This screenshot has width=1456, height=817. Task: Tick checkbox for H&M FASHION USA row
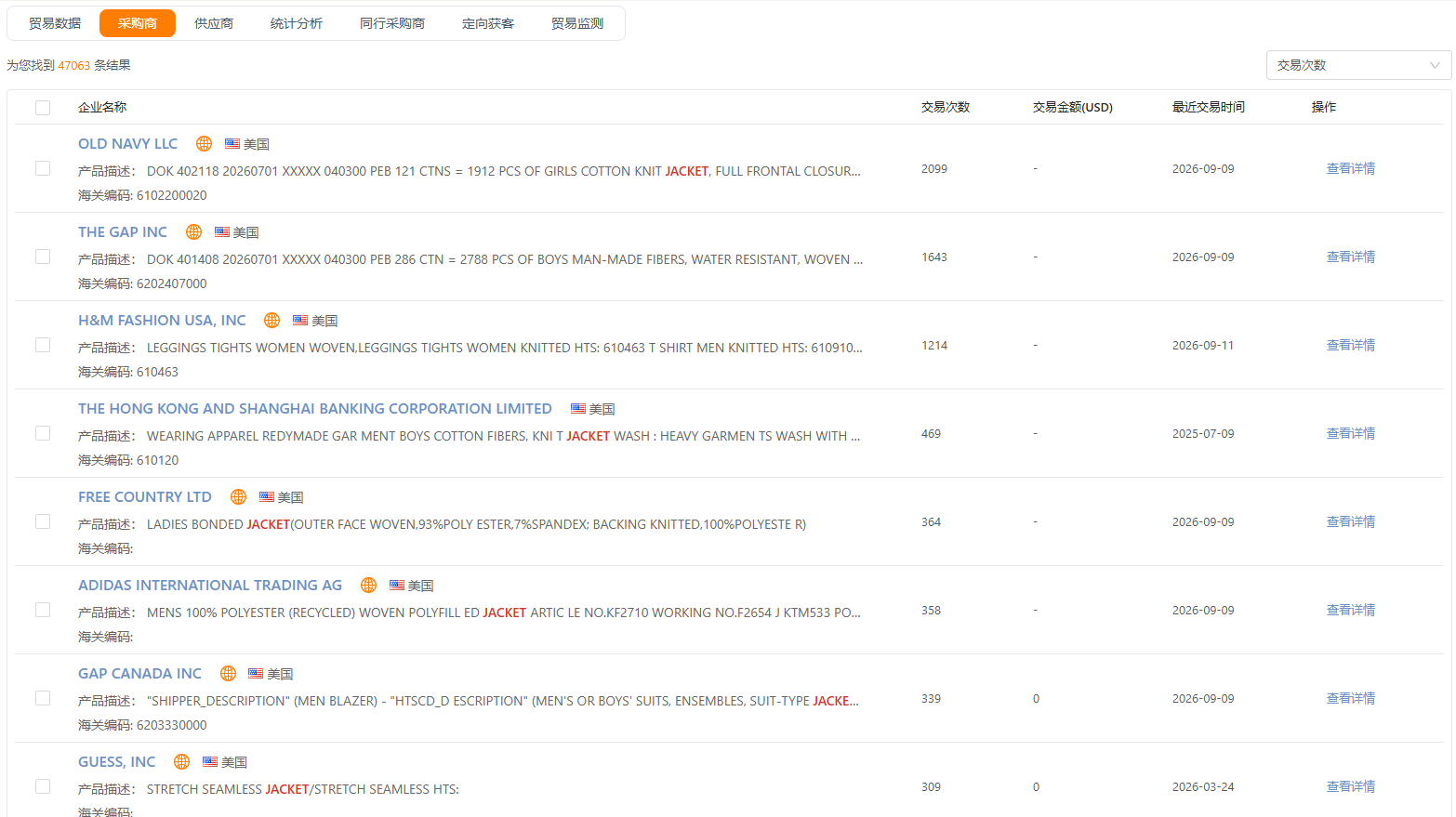[43, 345]
